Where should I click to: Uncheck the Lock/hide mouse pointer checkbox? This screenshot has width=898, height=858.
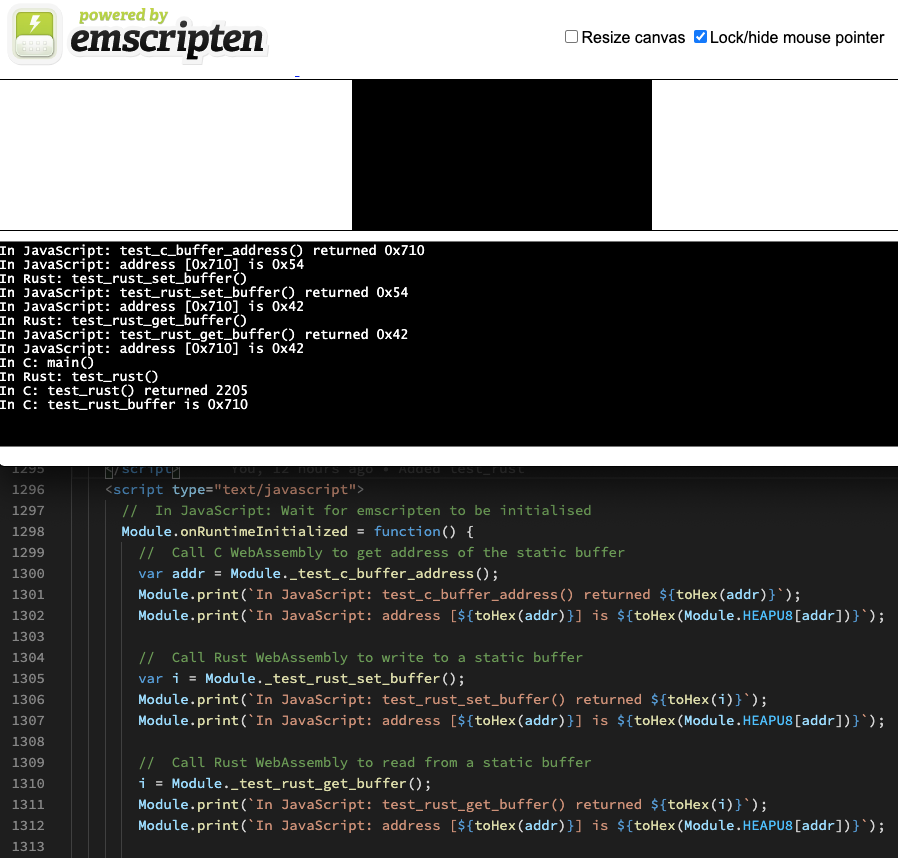click(x=701, y=37)
